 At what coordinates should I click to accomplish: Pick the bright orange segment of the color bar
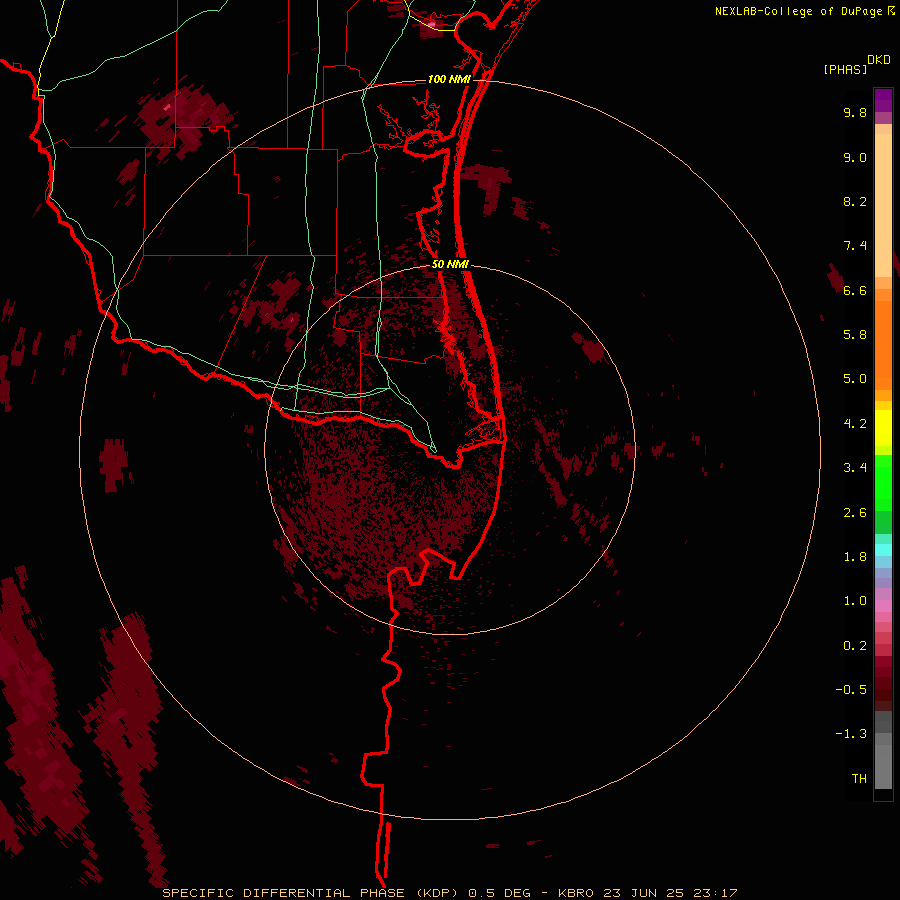click(x=883, y=345)
